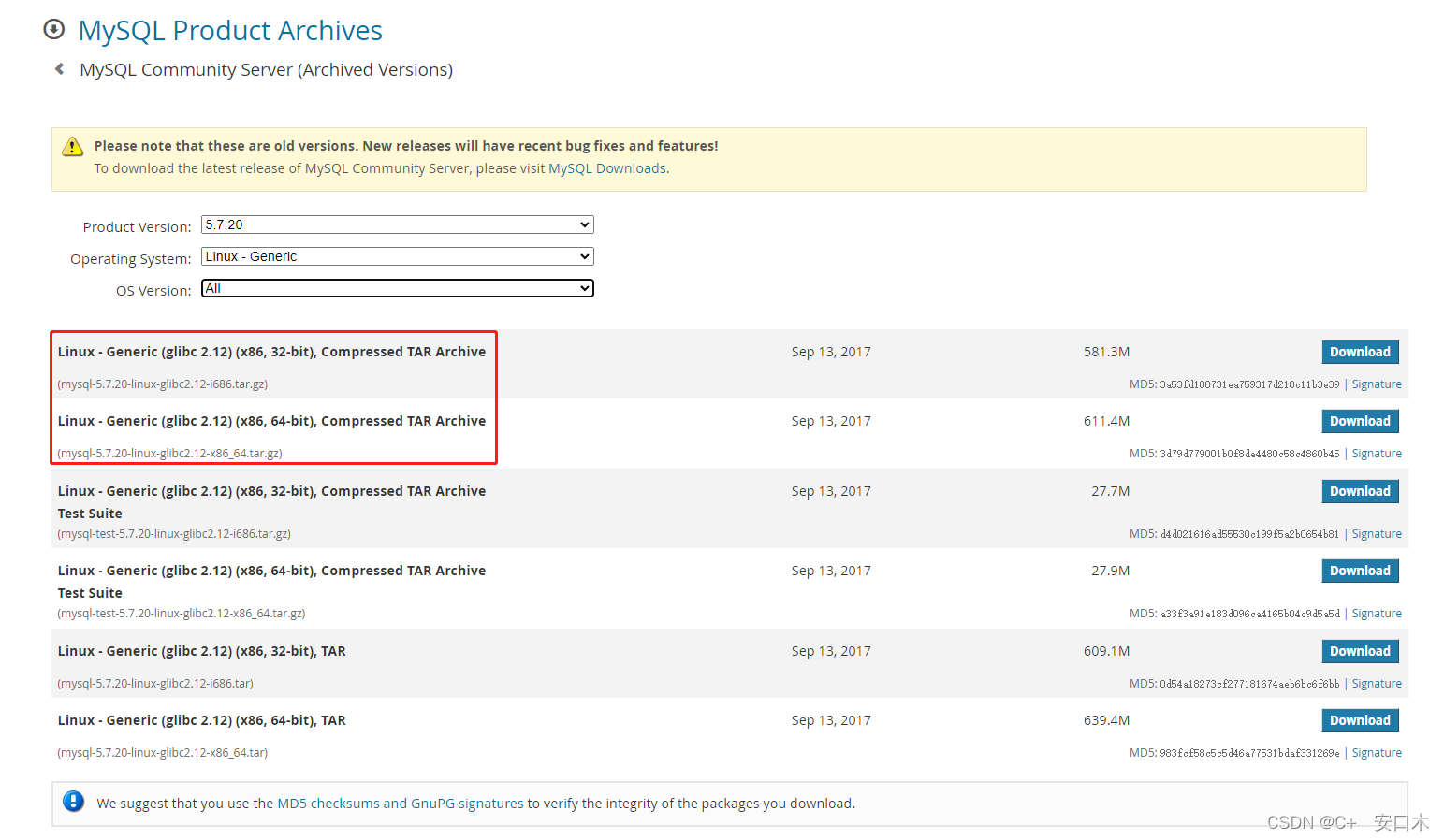Open Signature link for mysql-5.7.20-linux-glibc2.12-x86_64.tar.gz

[1377, 454]
